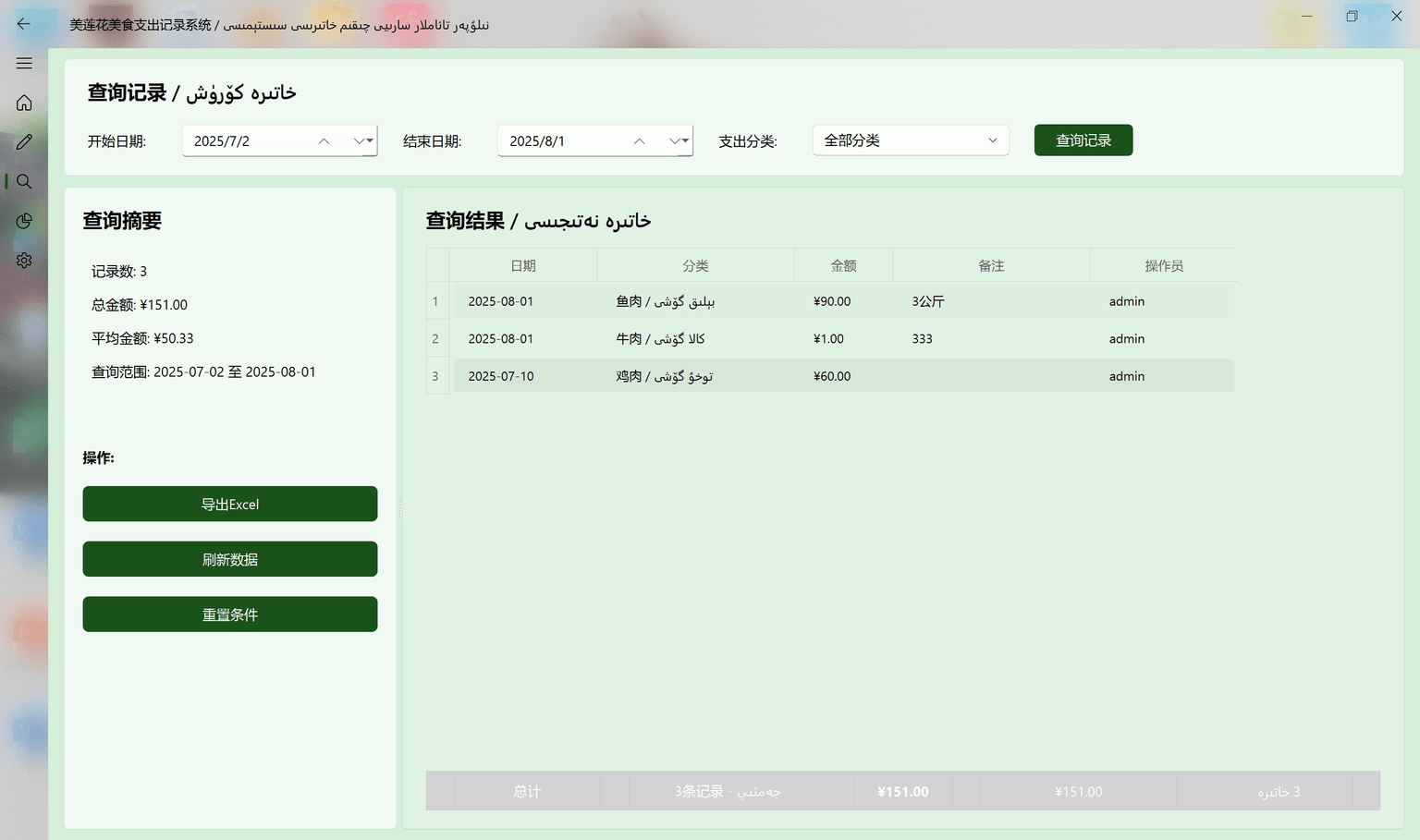Click the 查询记录 search button
This screenshot has width=1420, height=840.
click(1083, 140)
